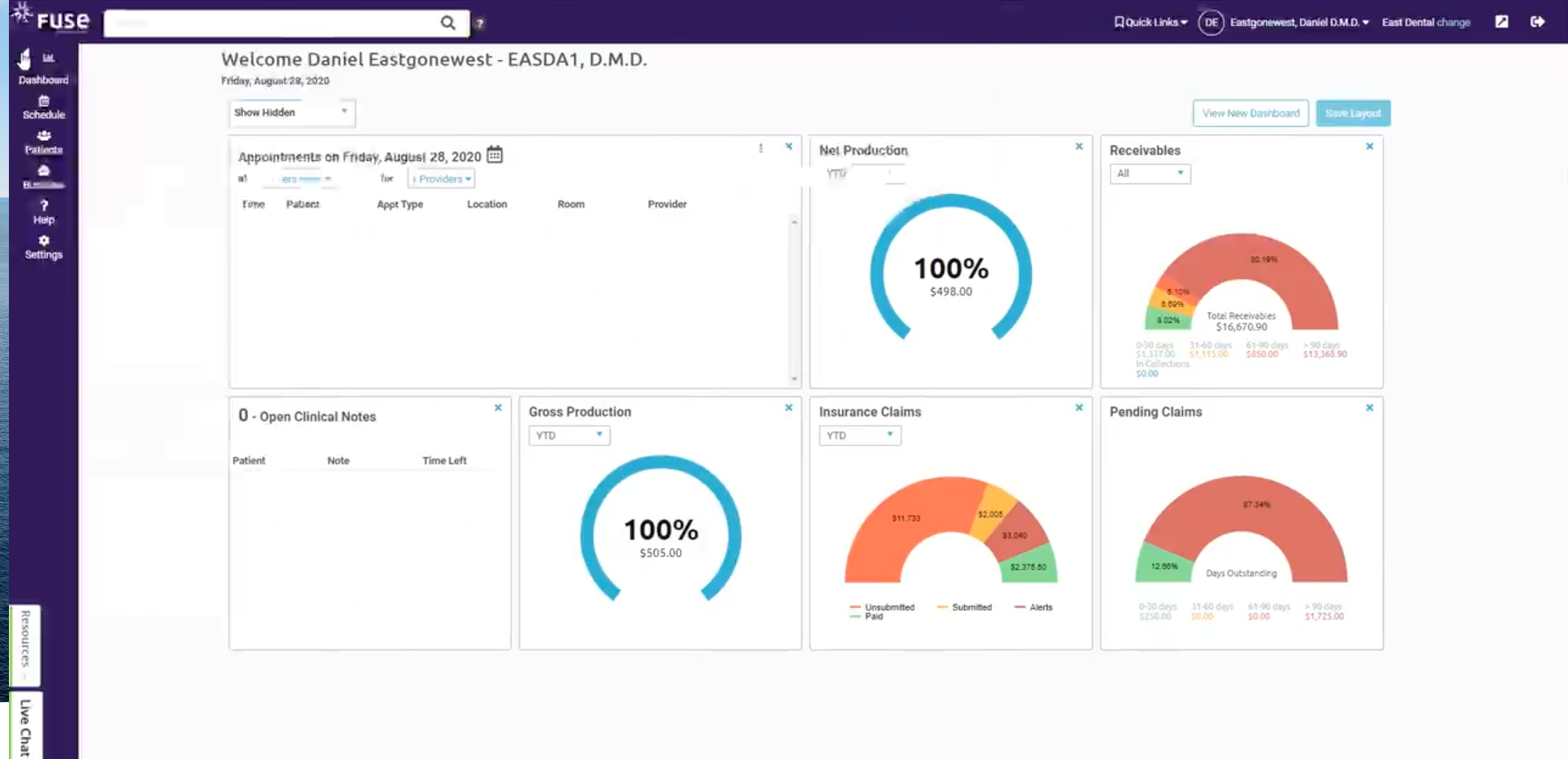
Task: Click the Submitted legend item
Action: pyautogui.click(x=965, y=607)
